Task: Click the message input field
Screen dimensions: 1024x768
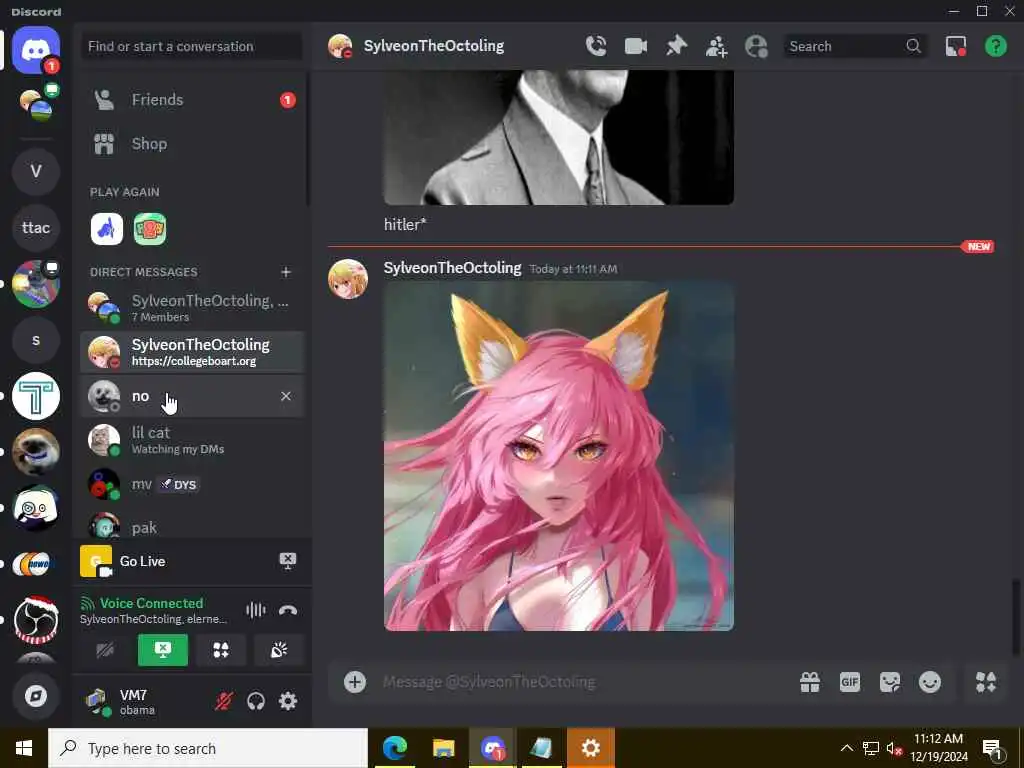Action: coord(581,682)
